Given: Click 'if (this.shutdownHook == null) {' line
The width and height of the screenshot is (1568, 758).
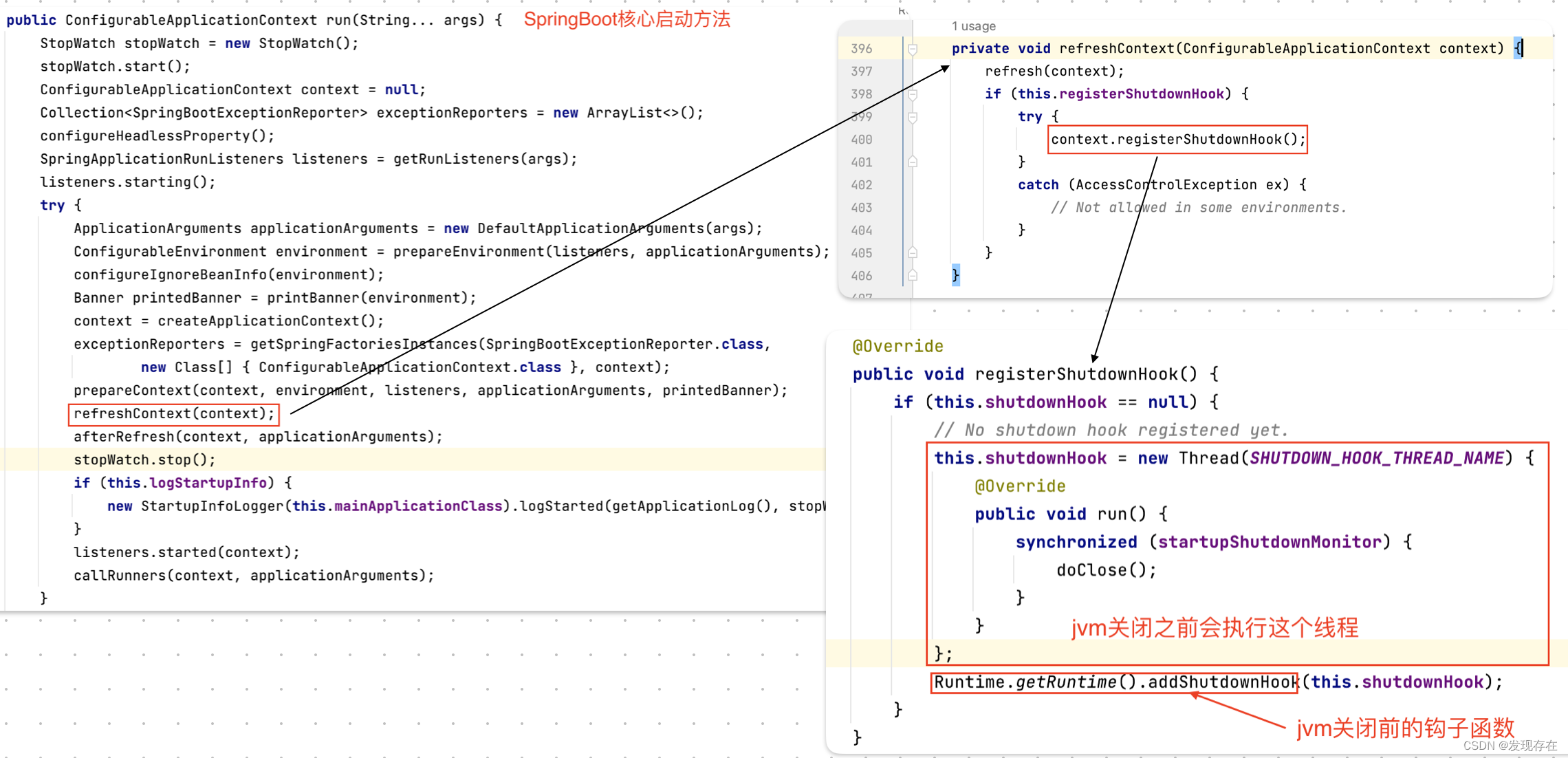Looking at the screenshot, I should point(1056,402).
